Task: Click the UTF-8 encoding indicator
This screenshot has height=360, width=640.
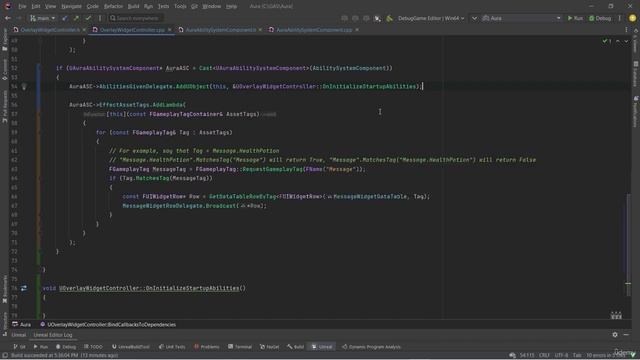Action: click(x=561, y=355)
